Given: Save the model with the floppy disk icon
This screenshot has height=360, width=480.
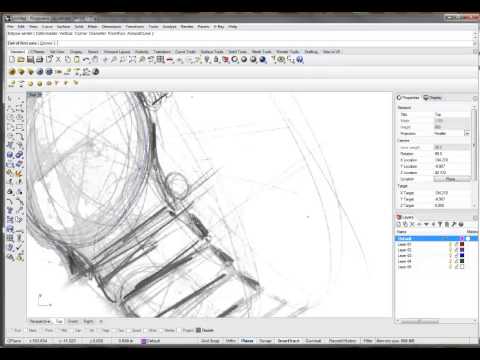Looking at the screenshot, I should [30, 60].
